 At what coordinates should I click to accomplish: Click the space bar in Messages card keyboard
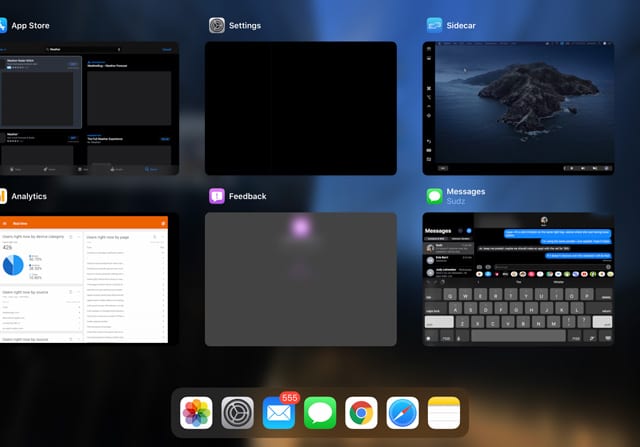[x=518, y=336]
